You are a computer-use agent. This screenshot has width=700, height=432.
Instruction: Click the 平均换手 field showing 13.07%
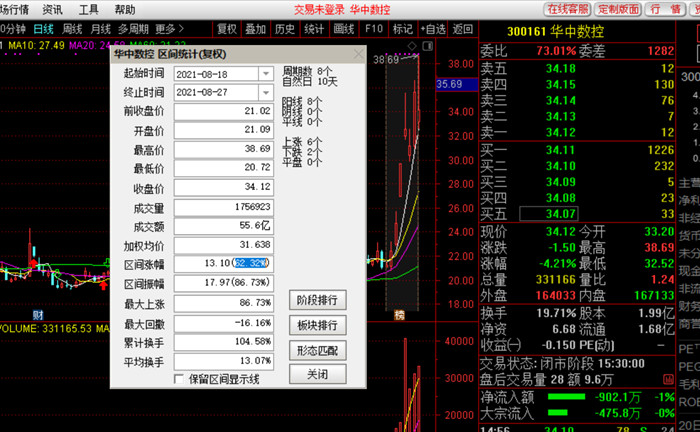(224, 361)
